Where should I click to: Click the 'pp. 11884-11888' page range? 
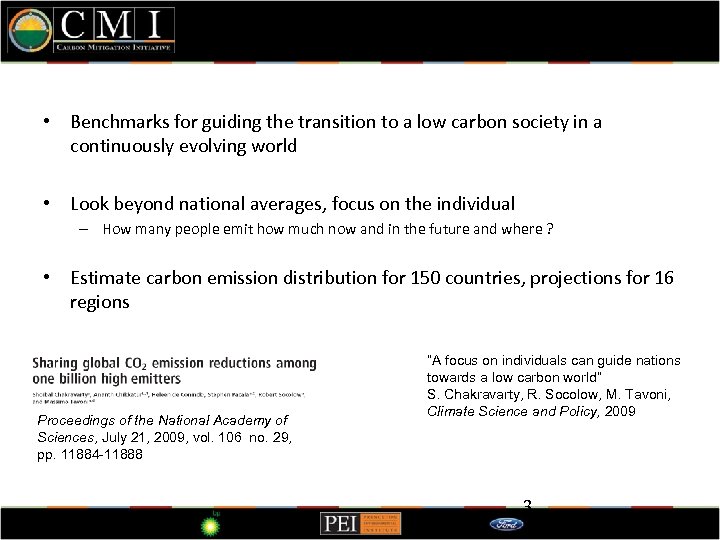pos(90,455)
